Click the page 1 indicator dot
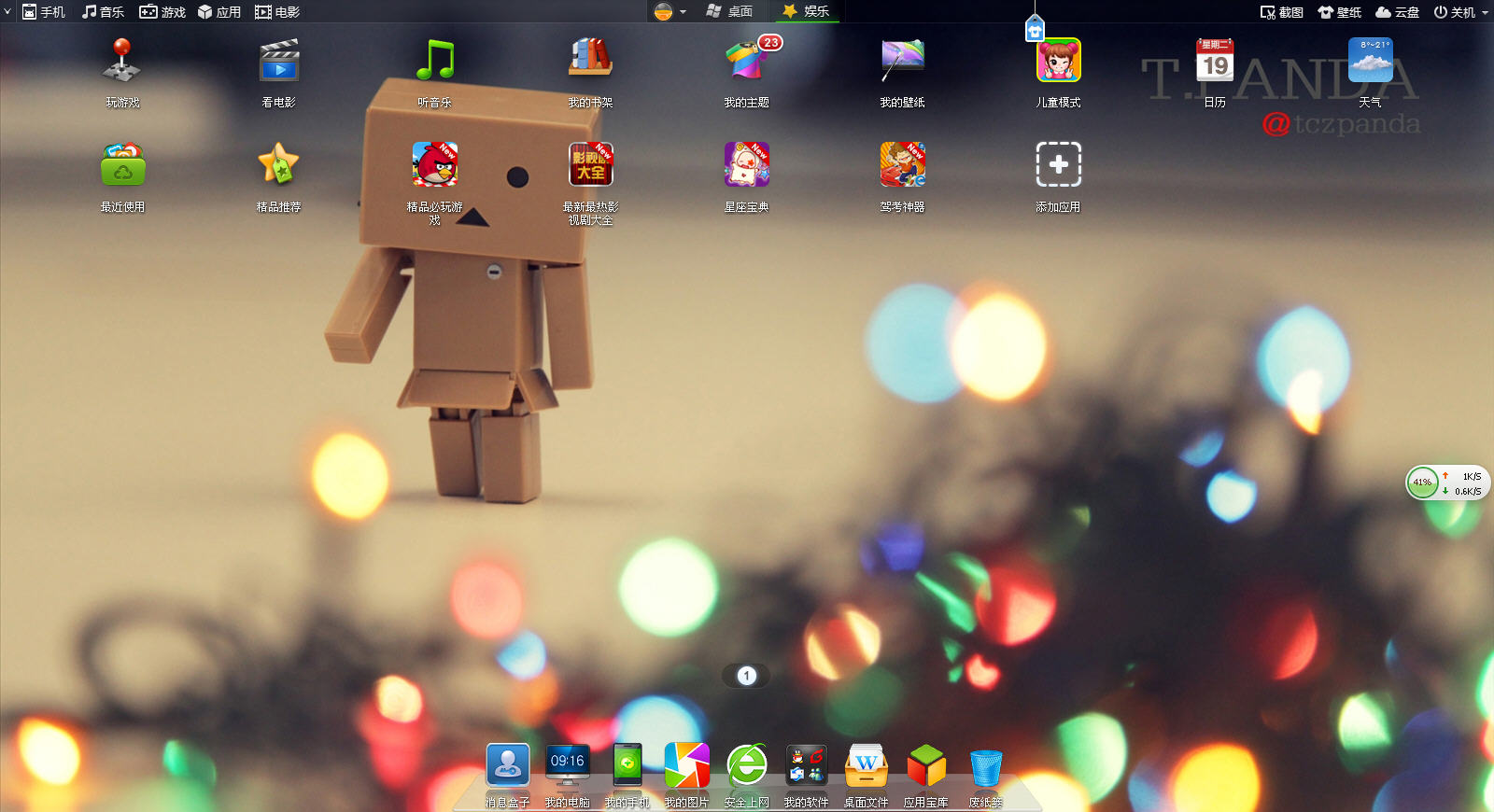 746,676
